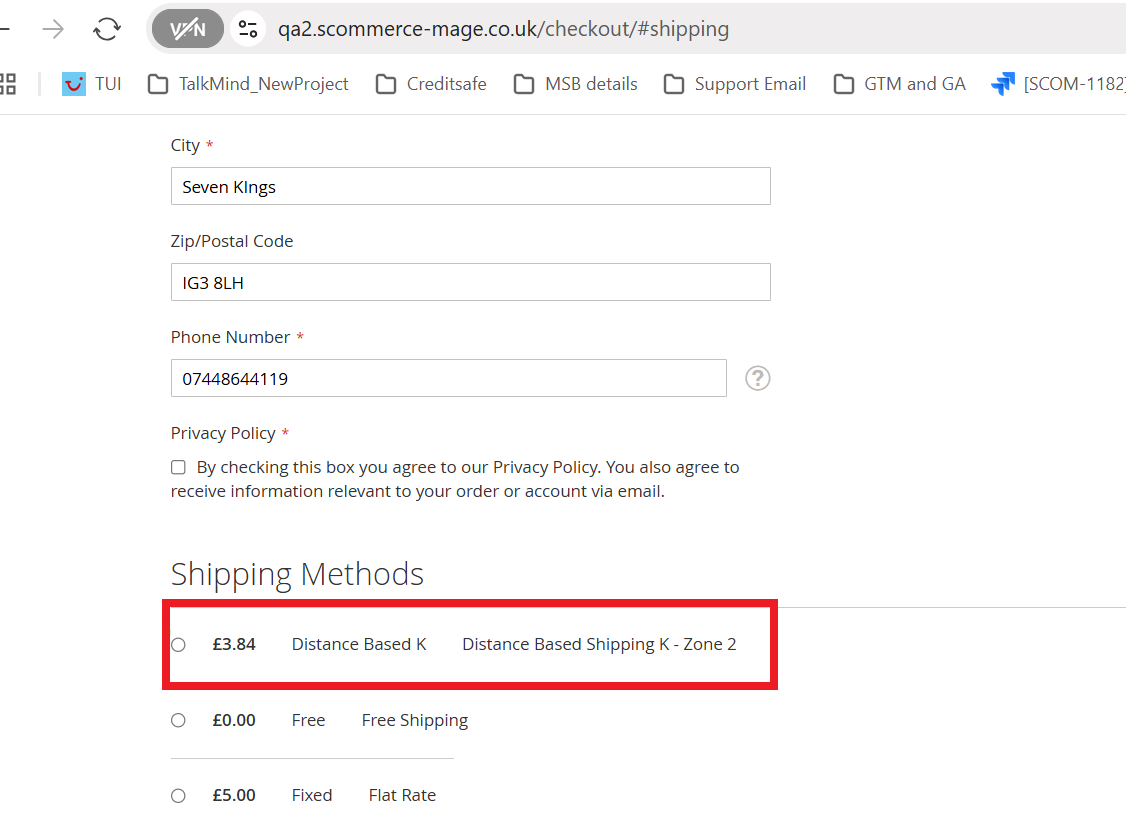Open the apps grid shortcut

point(8,84)
